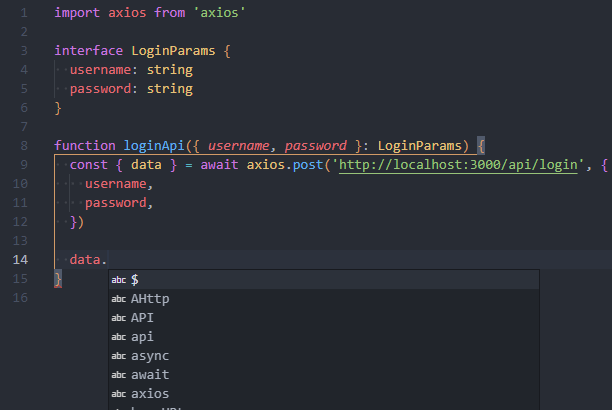
Task: Click the 'LoginParams' type annotation on line 8
Action: point(420,146)
